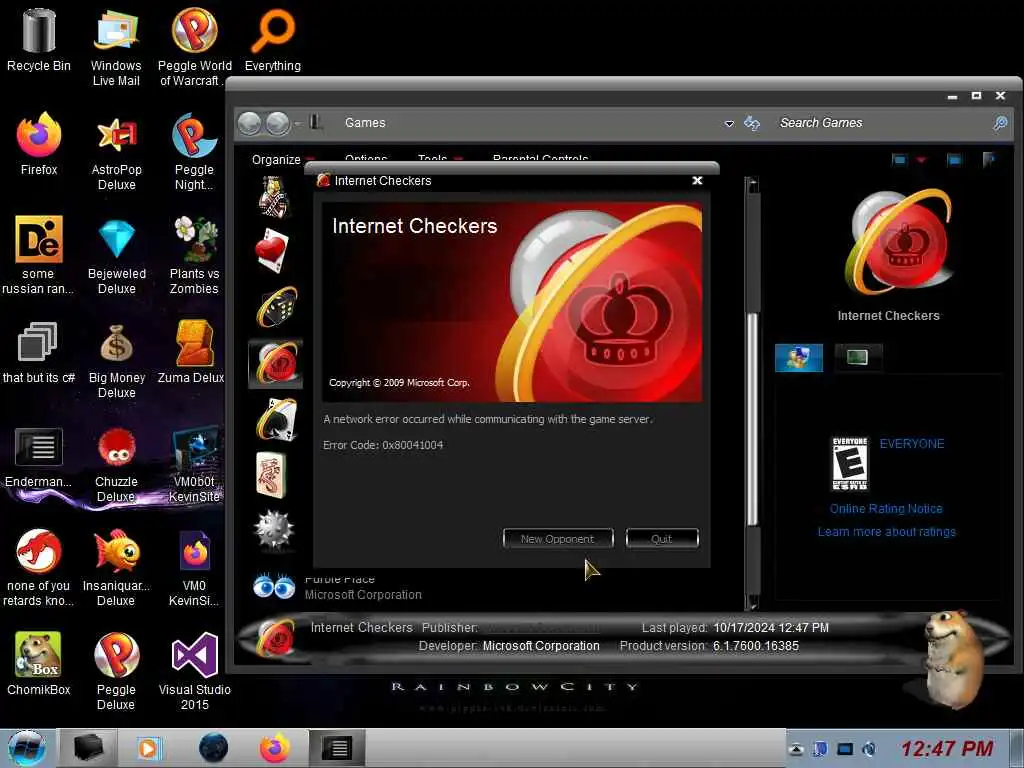Select Mahjong Titans icon in Games list
This screenshot has height=768, width=1024.
271,474
